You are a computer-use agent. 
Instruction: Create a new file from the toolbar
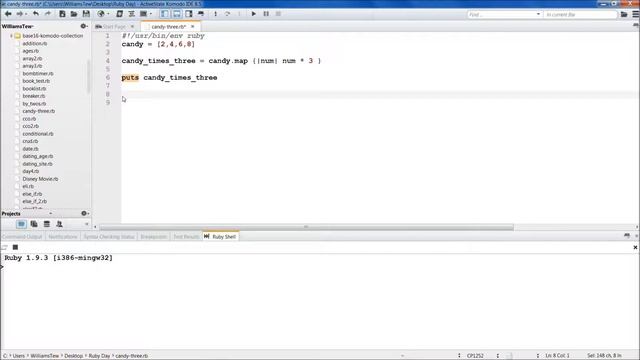(x=62, y=14)
